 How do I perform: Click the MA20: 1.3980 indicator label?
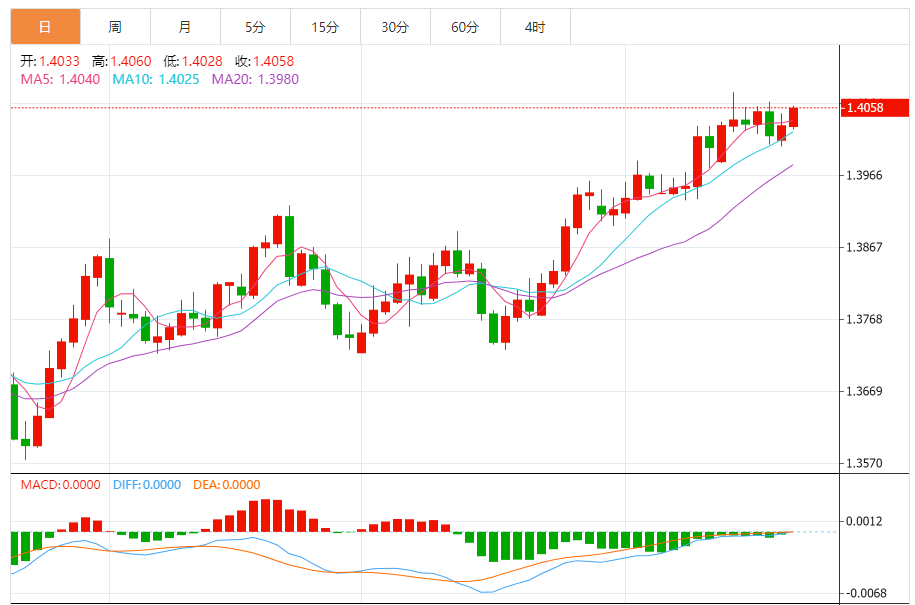255,79
